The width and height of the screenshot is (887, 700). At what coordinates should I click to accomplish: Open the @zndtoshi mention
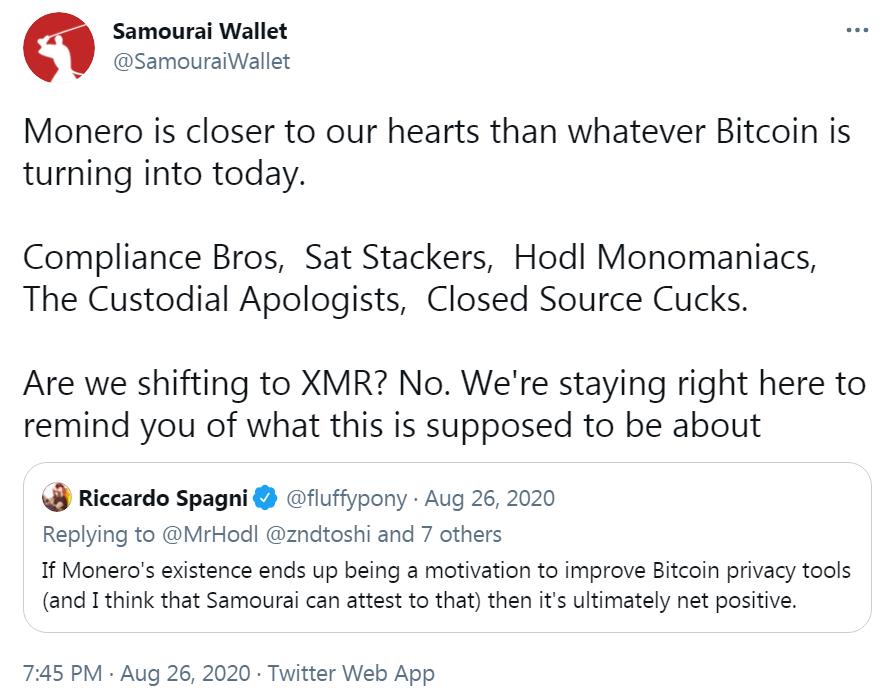click(x=305, y=534)
